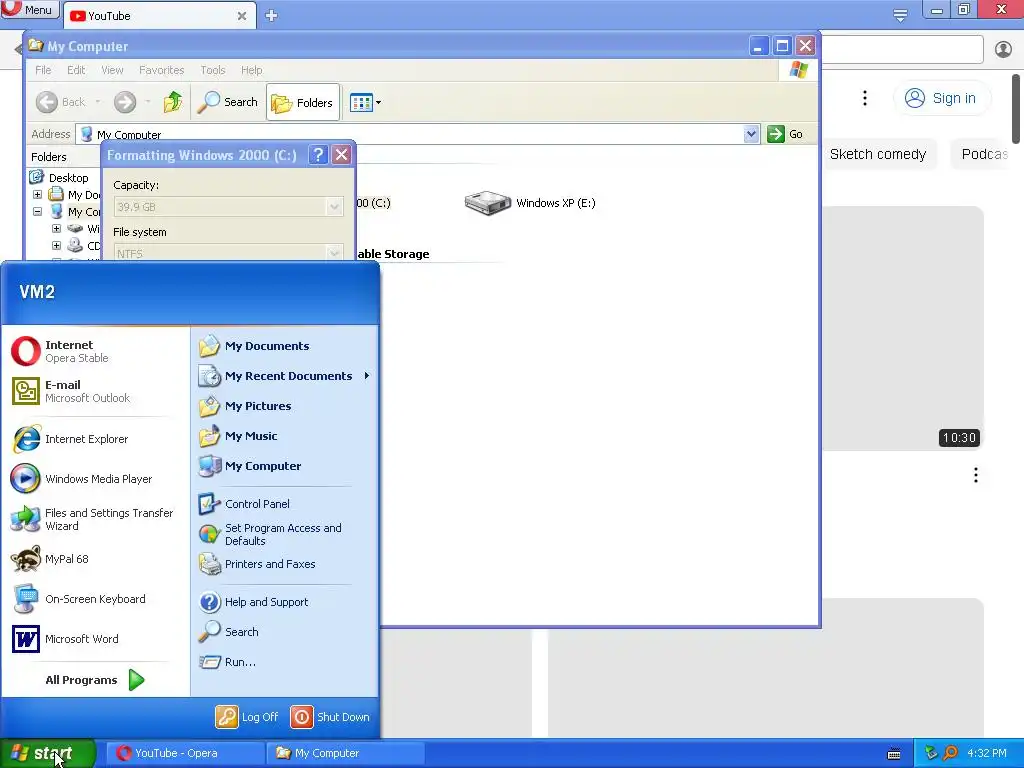Switch to My Computer taskbar button
This screenshot has width=1024, height=768.
coord(345,753)
